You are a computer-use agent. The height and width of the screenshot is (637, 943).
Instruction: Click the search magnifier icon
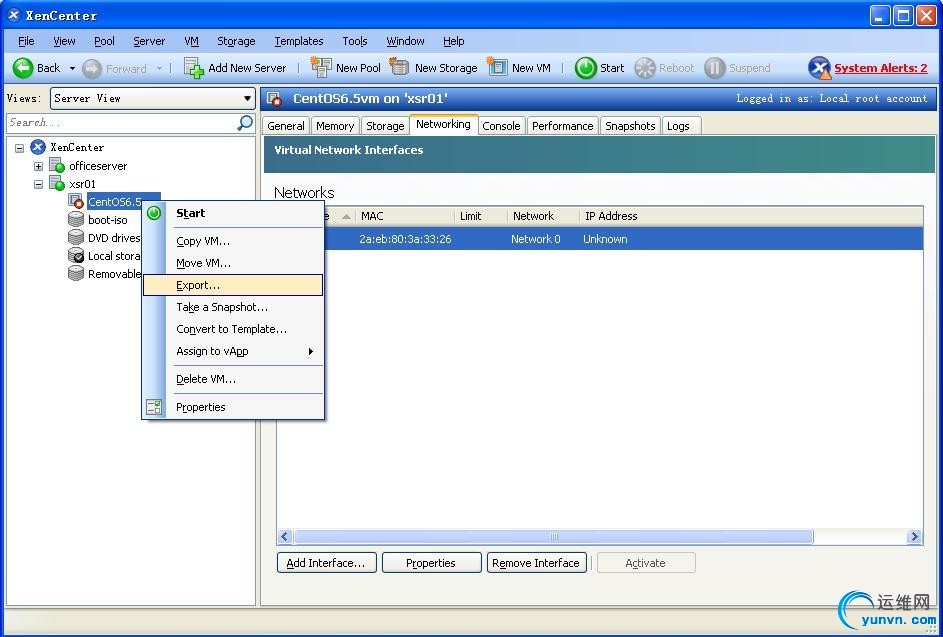click(245, 123)
